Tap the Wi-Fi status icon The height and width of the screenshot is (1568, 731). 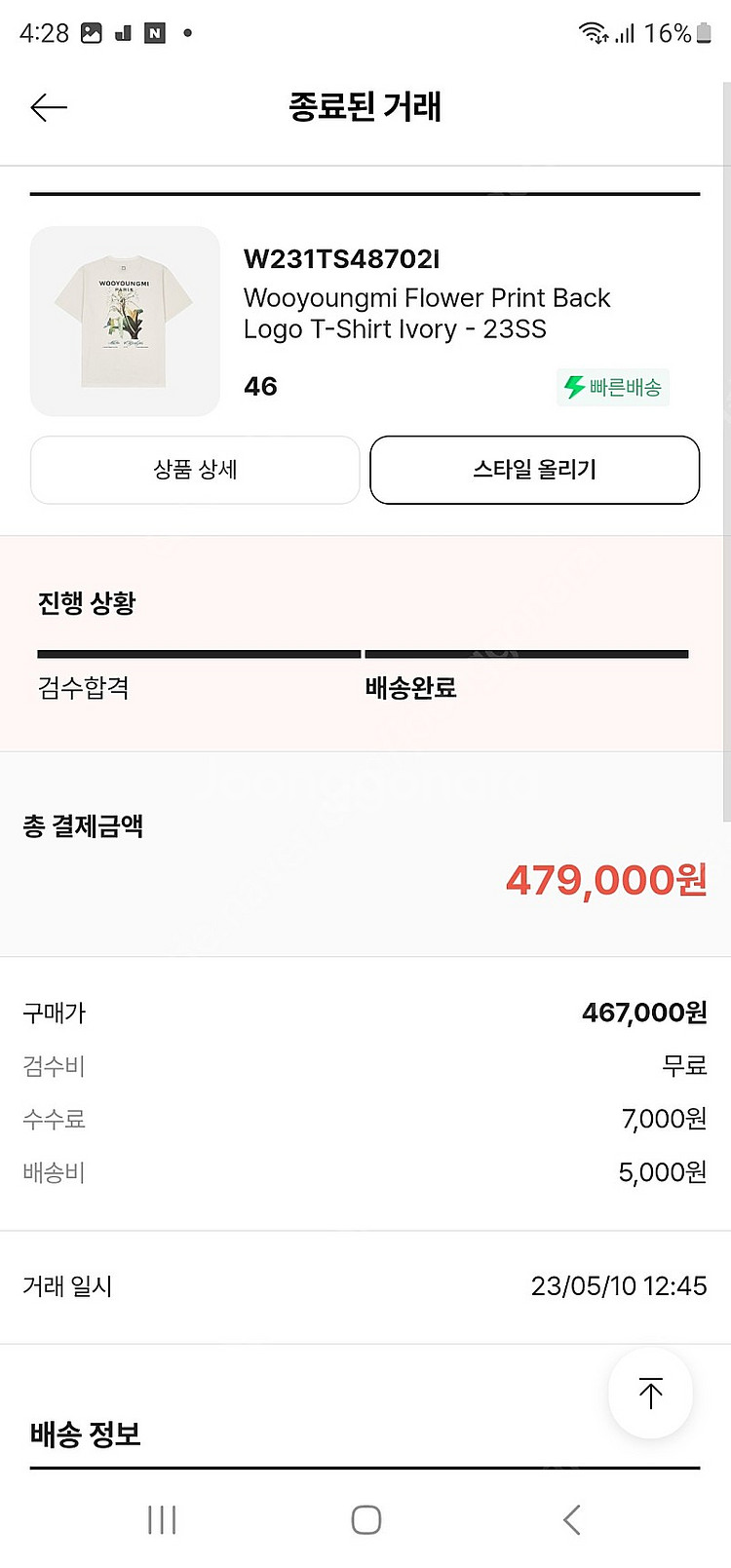[x=591, y=33]
